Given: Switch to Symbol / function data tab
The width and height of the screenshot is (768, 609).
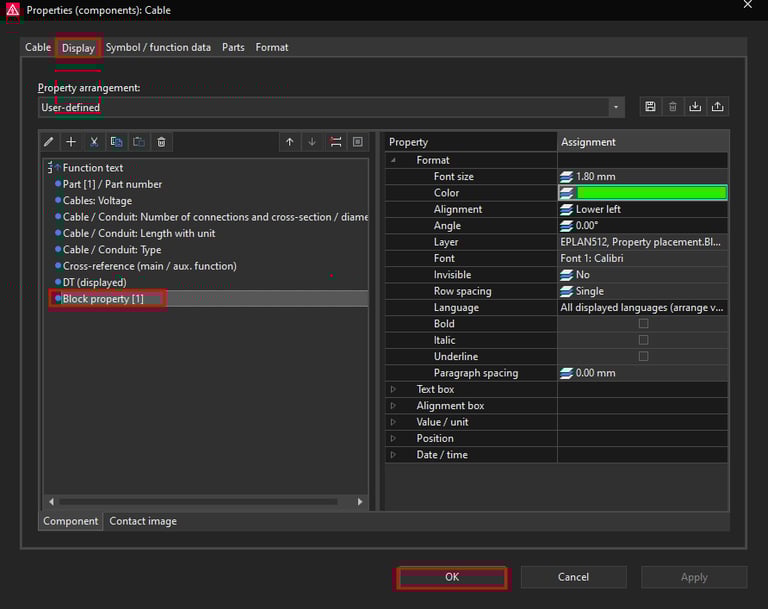Looking at the screenshot, I should tap(158, 47).
